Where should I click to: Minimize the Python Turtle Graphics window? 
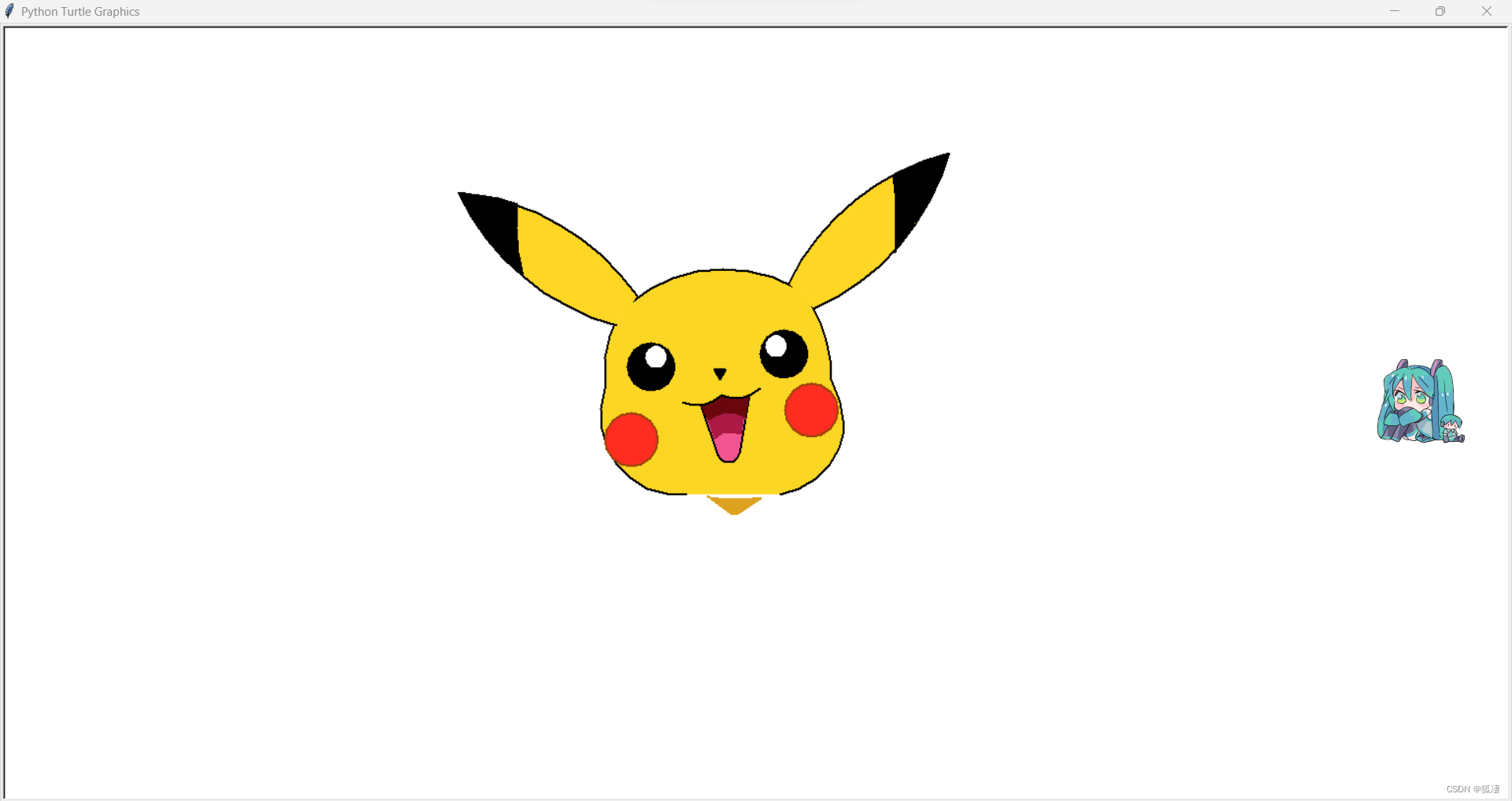click(1395, 11)
